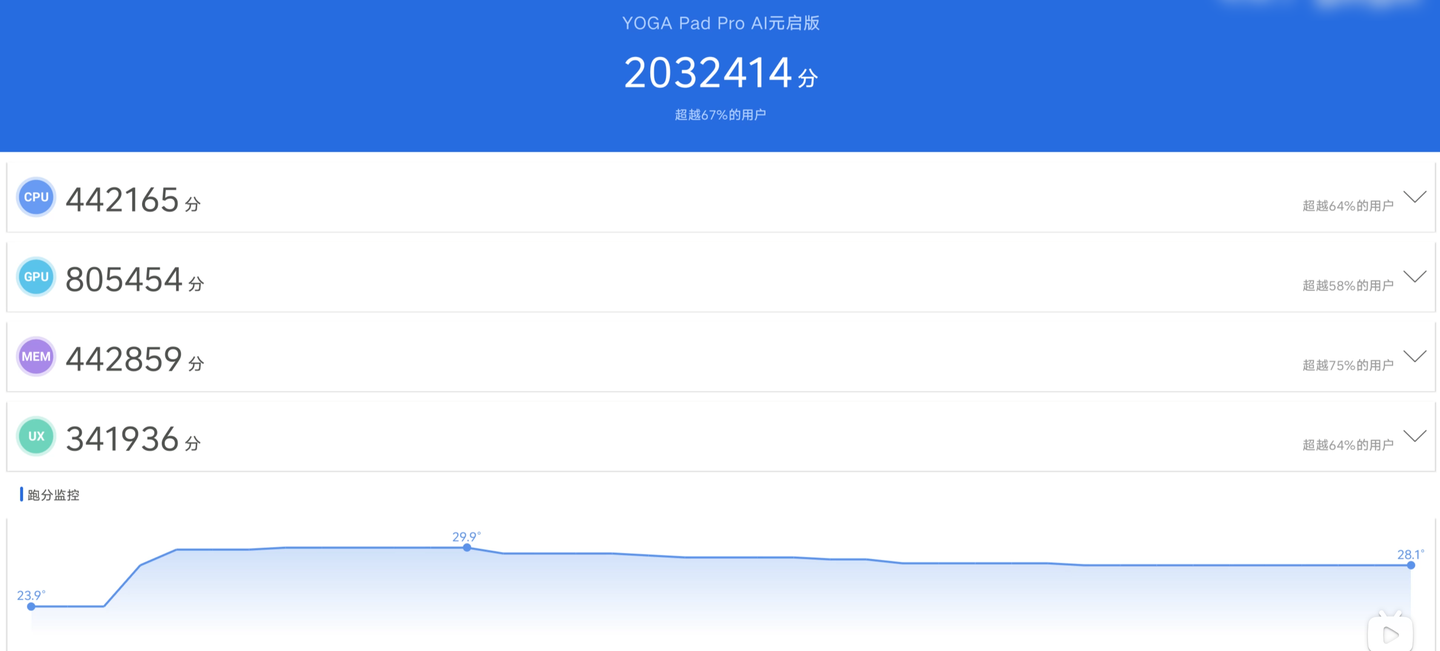Click the green UX score icon

36,436
